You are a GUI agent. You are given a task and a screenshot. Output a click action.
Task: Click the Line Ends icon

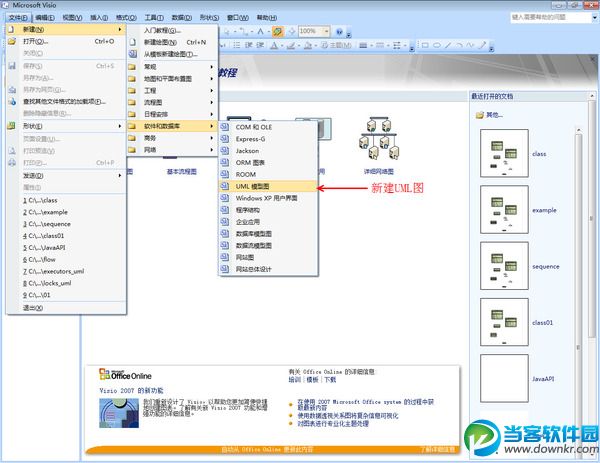(397, 46)
